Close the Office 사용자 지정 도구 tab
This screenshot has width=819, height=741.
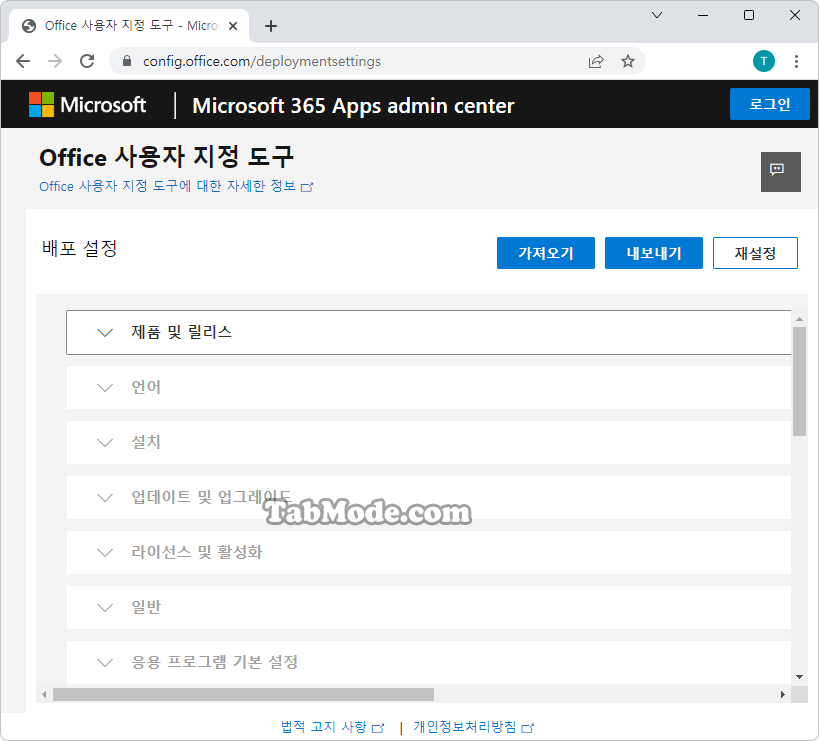(233, 26)
